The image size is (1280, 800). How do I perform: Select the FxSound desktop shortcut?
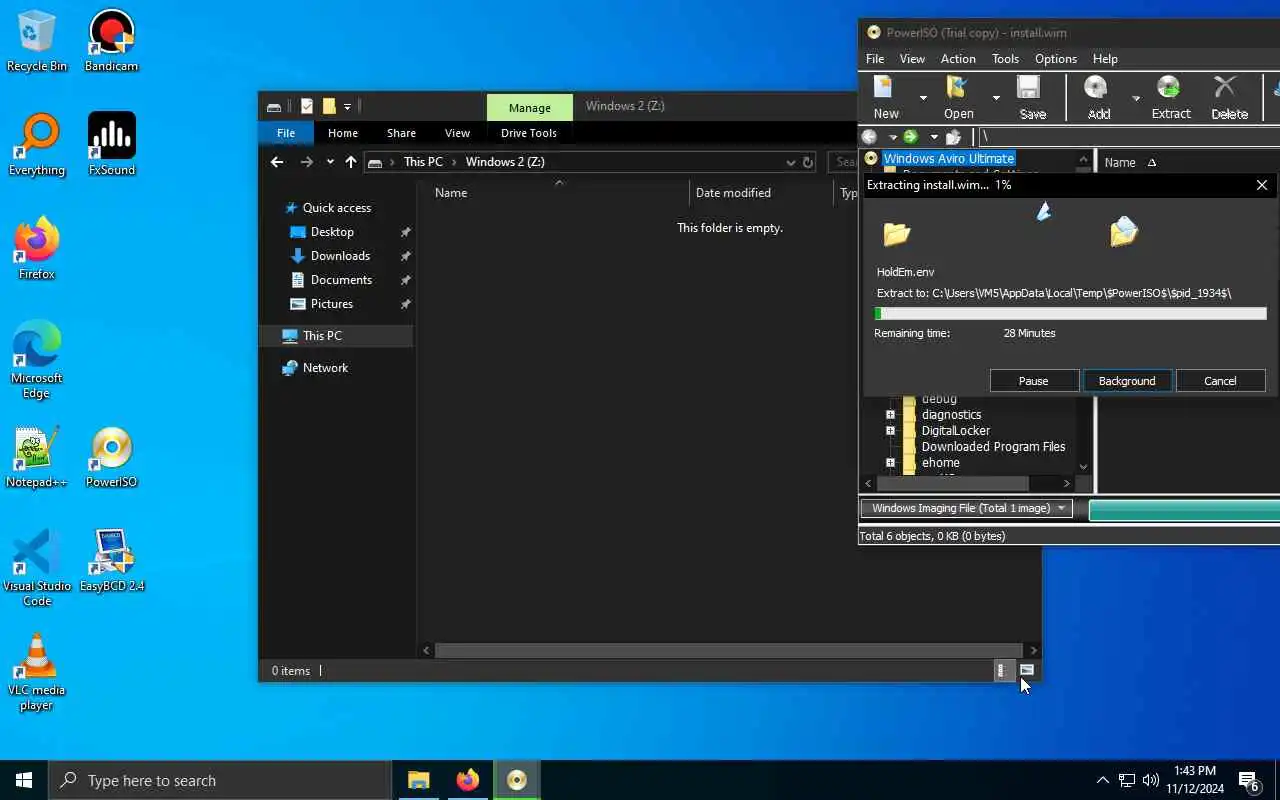tap(111, 146)
